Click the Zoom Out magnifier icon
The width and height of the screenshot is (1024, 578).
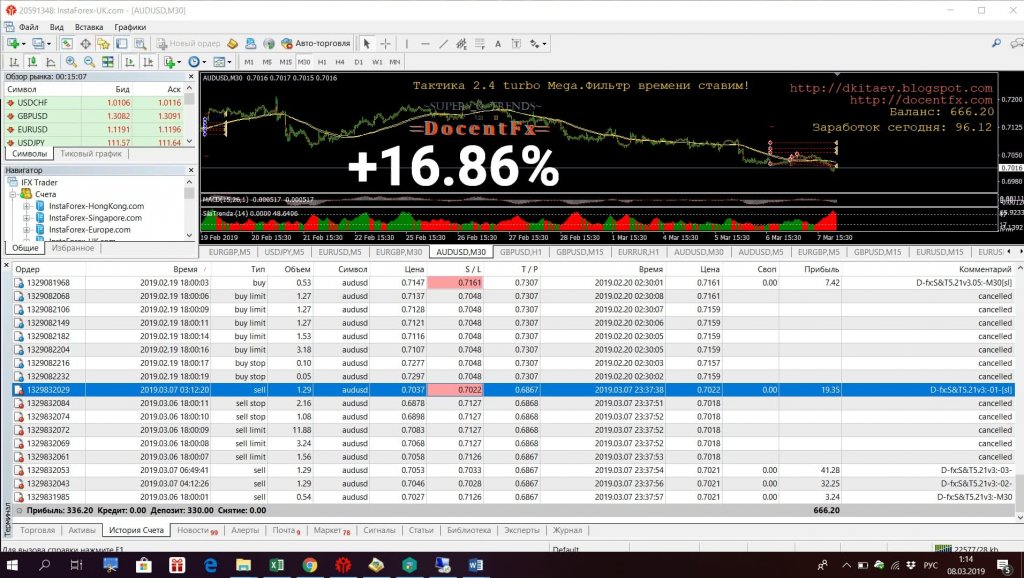pos(89,62)
